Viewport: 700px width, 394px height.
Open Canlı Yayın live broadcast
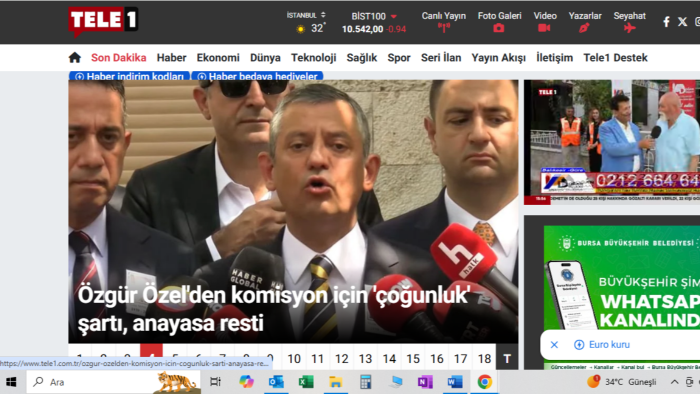(x=443, y=21)
